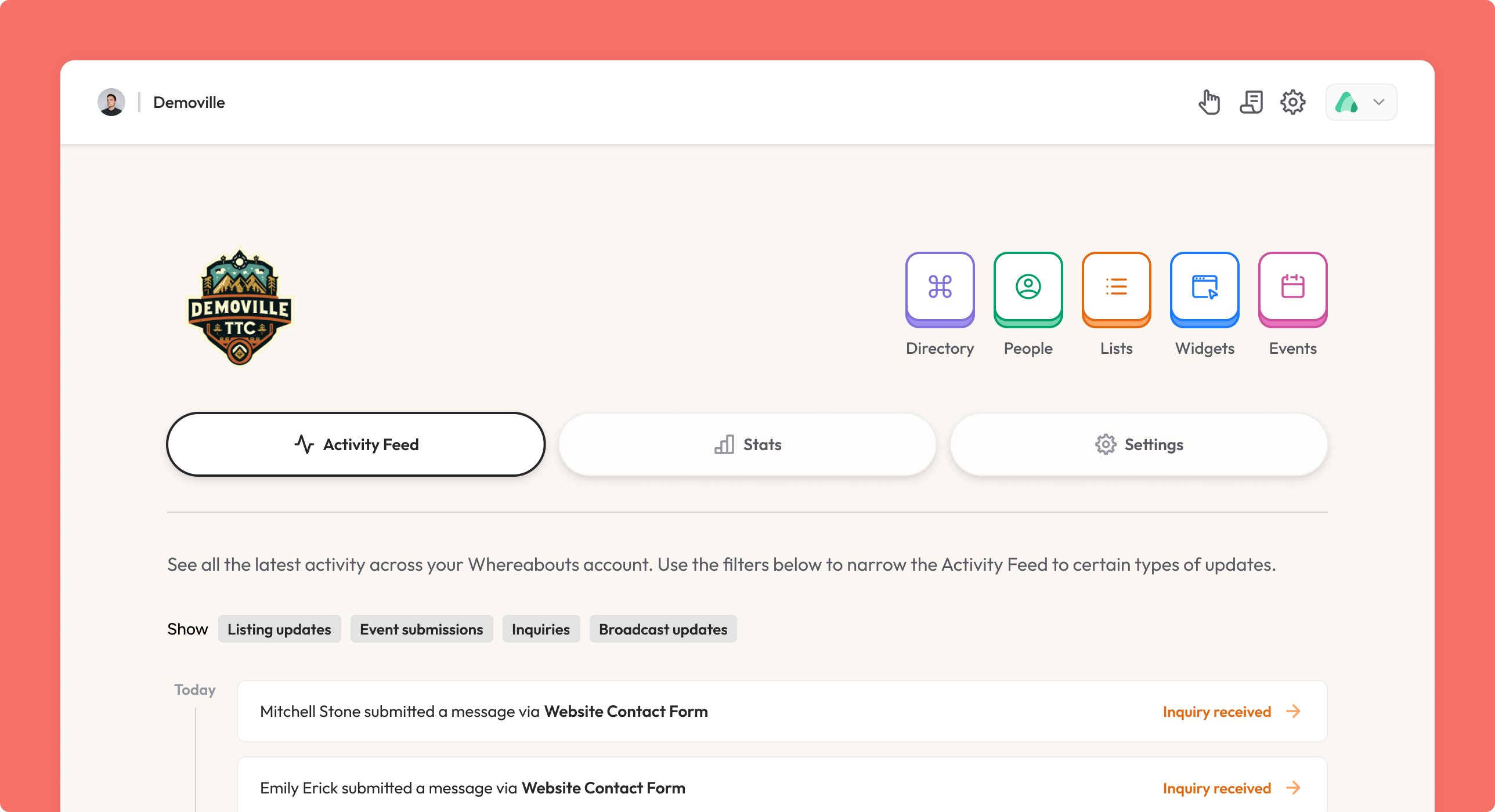Click the Demoville name link
1495x812 pixels.
tap(189, 102)
